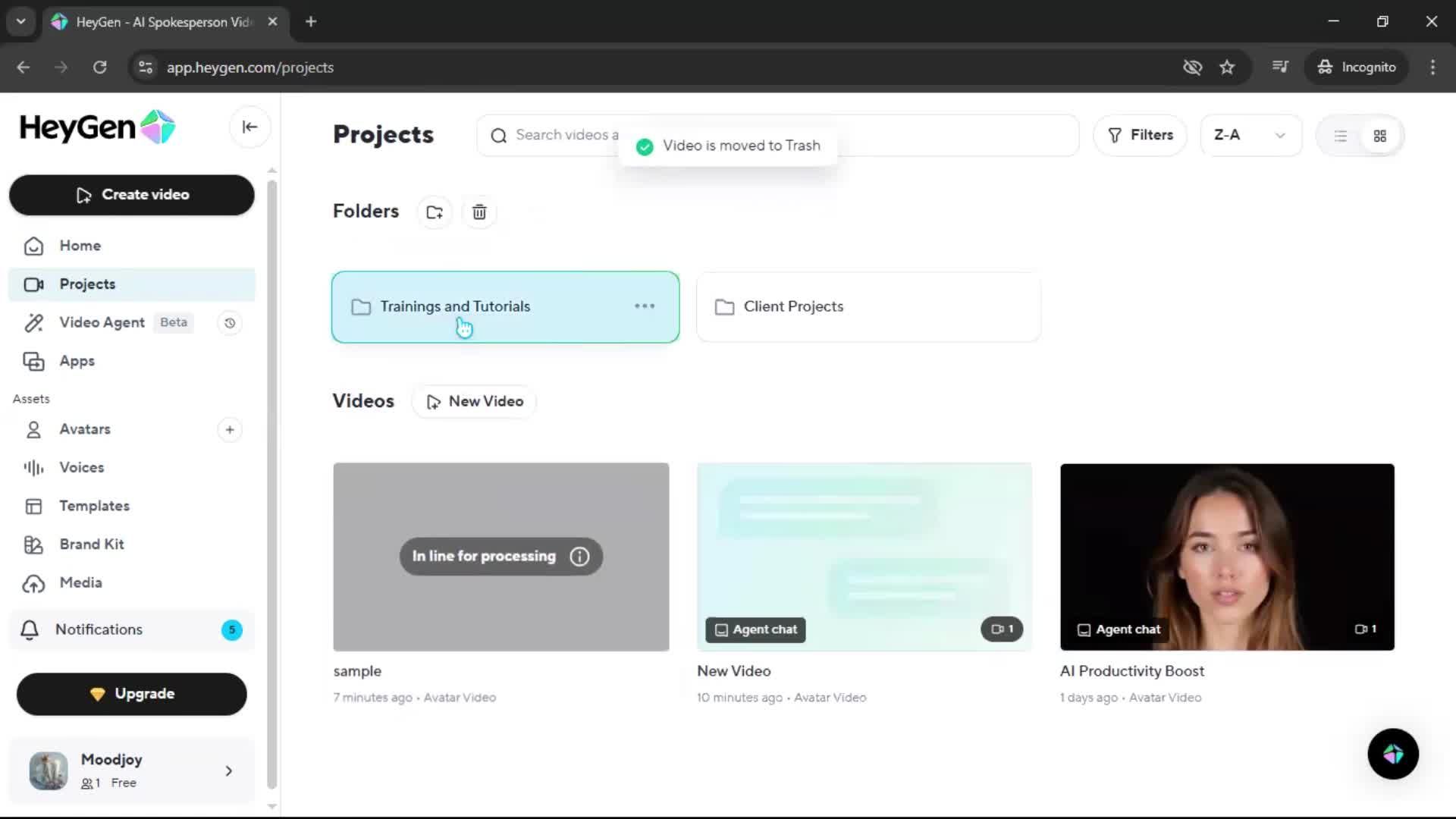
Task: Open the Z-A sort dropdown
Action: point(1250,135)
